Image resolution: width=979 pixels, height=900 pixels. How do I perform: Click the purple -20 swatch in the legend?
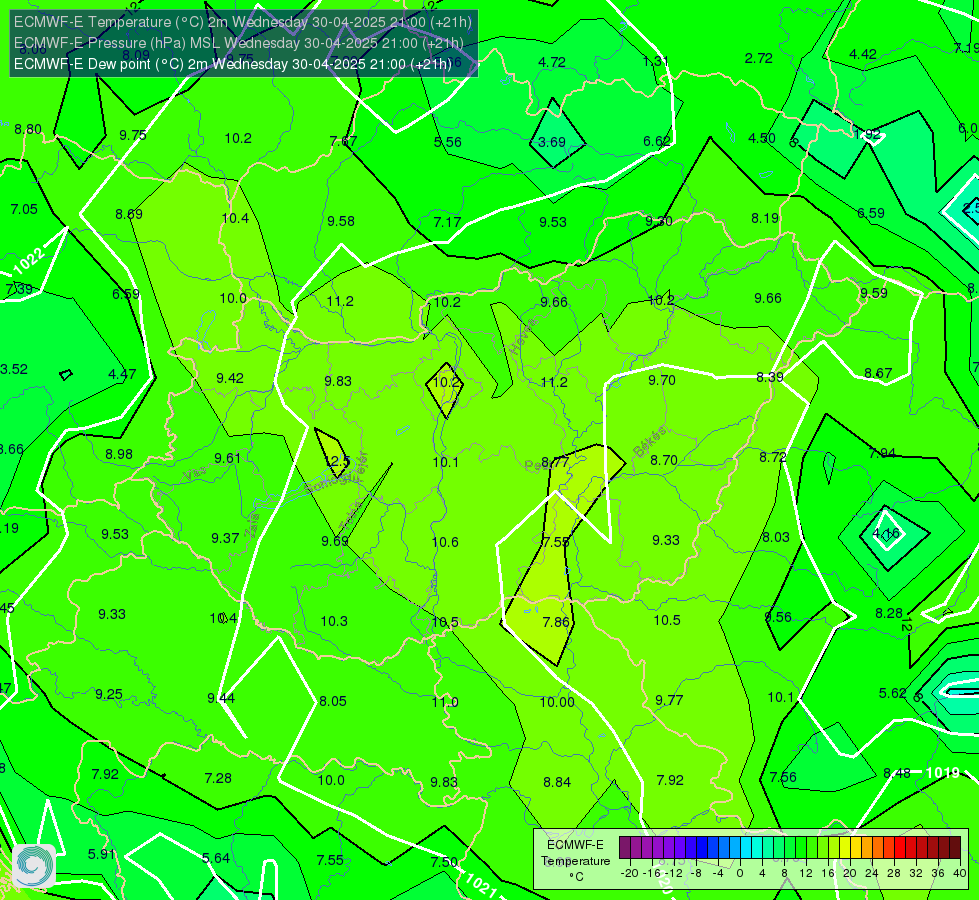[624, 848]
